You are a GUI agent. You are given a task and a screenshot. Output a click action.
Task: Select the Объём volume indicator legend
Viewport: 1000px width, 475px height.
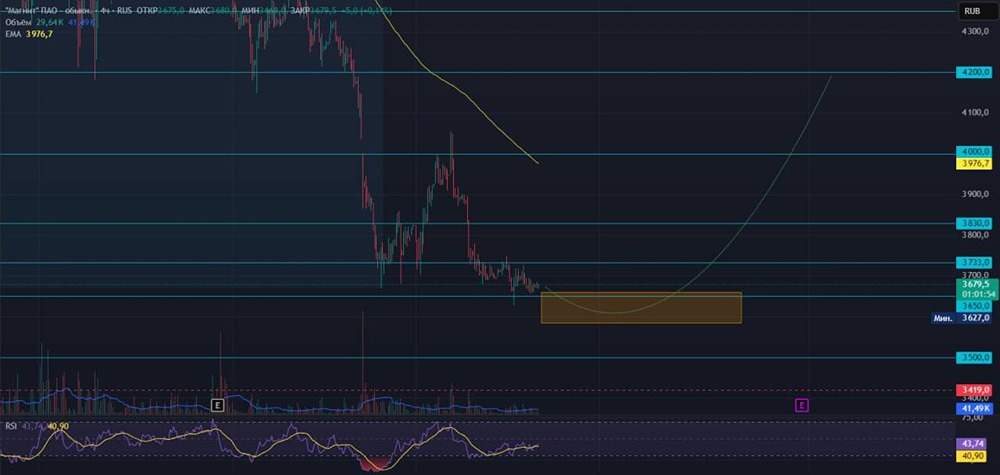pos(49,22)
